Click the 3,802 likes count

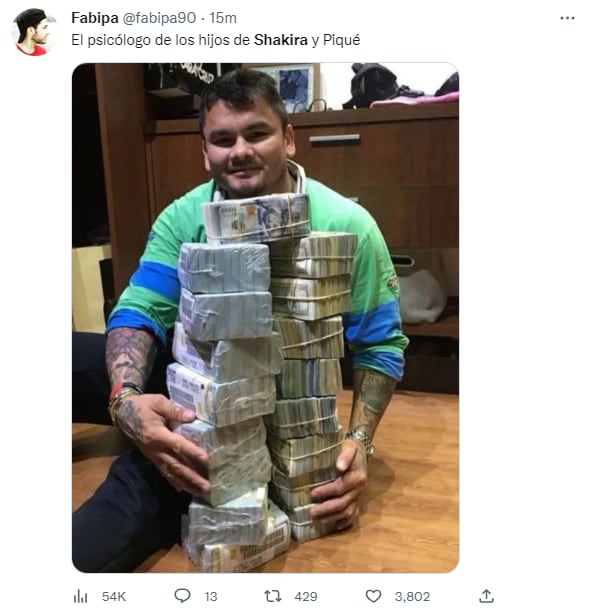(412, 596)
